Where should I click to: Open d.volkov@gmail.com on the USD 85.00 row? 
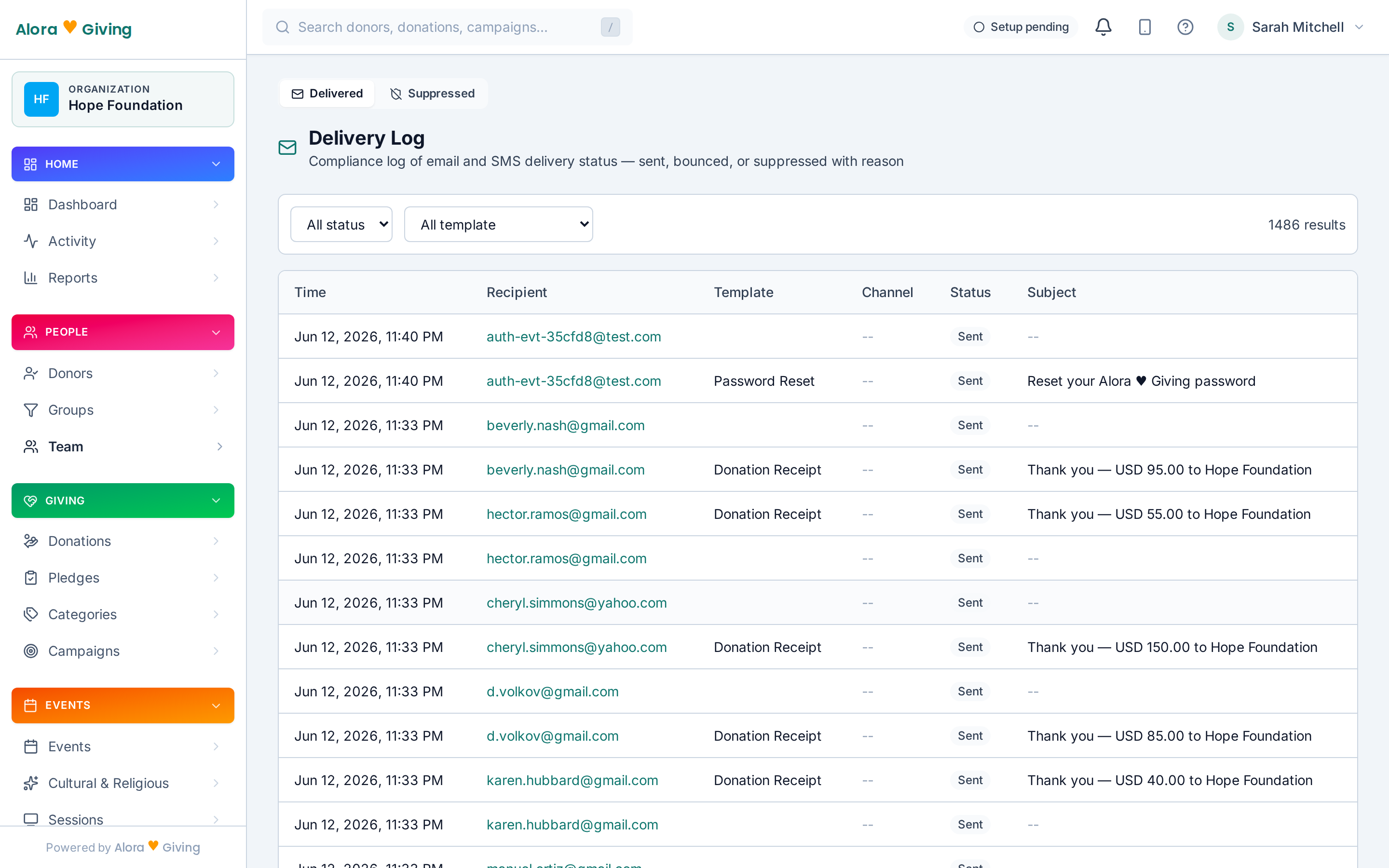pos(552,736)
